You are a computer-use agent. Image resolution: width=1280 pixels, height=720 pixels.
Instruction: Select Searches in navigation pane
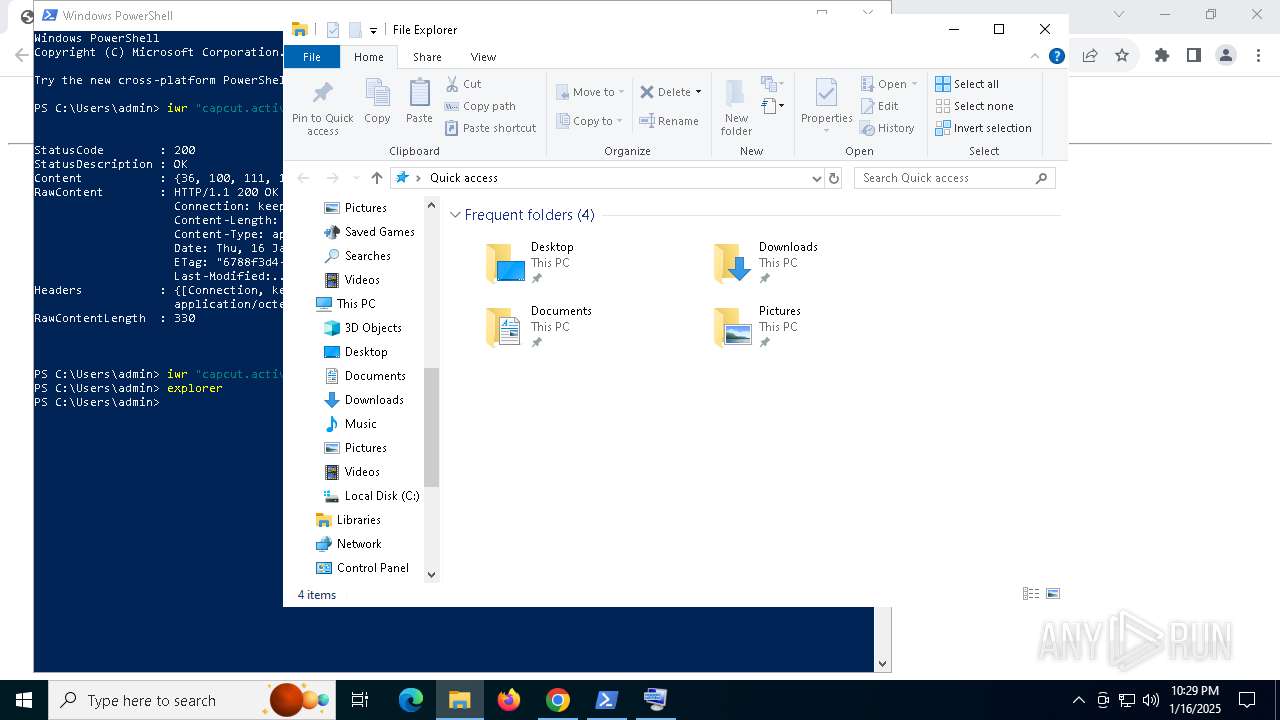357,256
